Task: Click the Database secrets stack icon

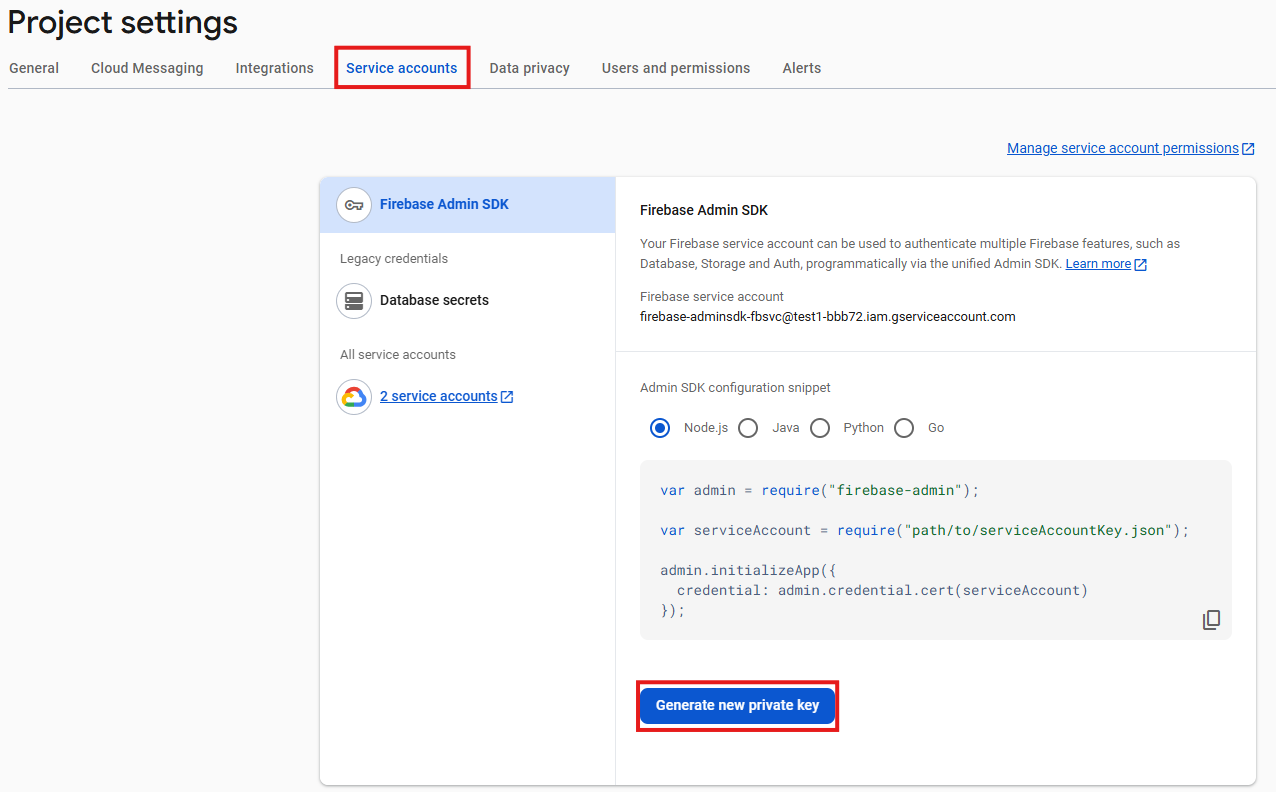Action: (354, 300)
